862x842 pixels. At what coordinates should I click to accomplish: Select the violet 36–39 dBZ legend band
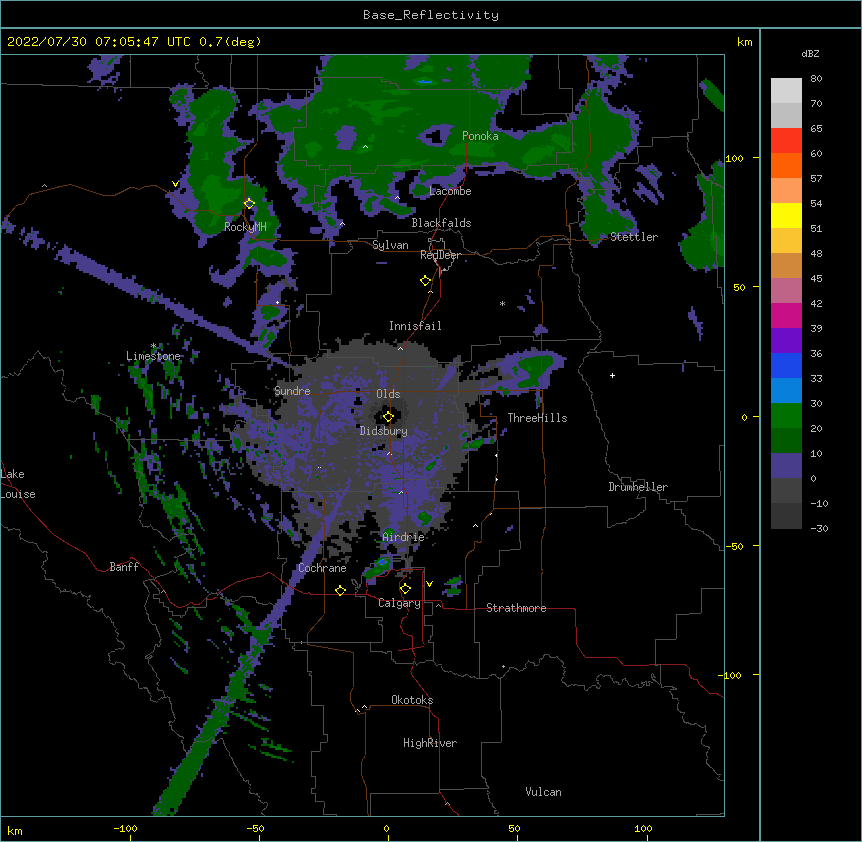[x=786, y=341]
